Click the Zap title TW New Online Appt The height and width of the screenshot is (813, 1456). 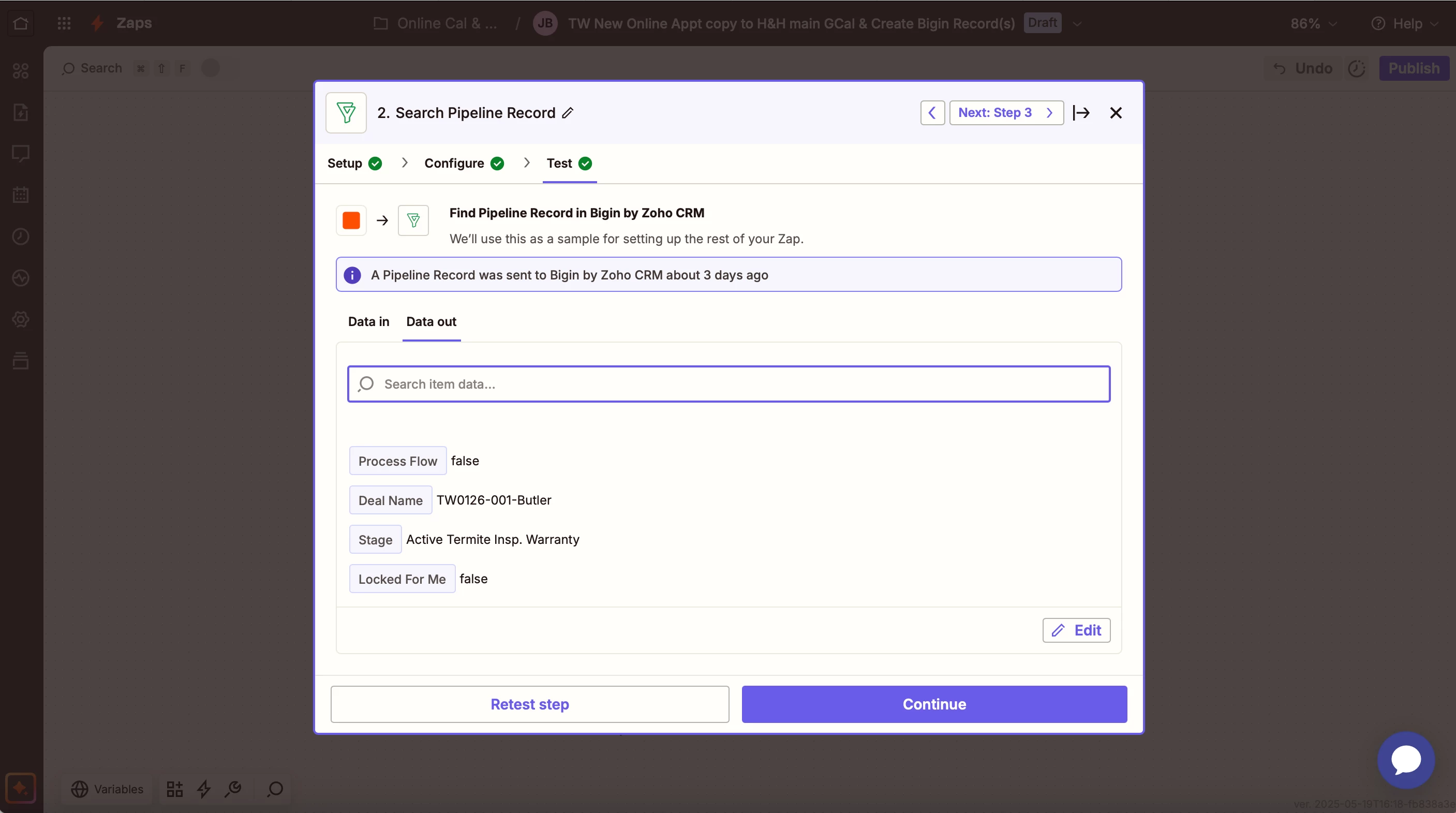[x=791, y=23]
